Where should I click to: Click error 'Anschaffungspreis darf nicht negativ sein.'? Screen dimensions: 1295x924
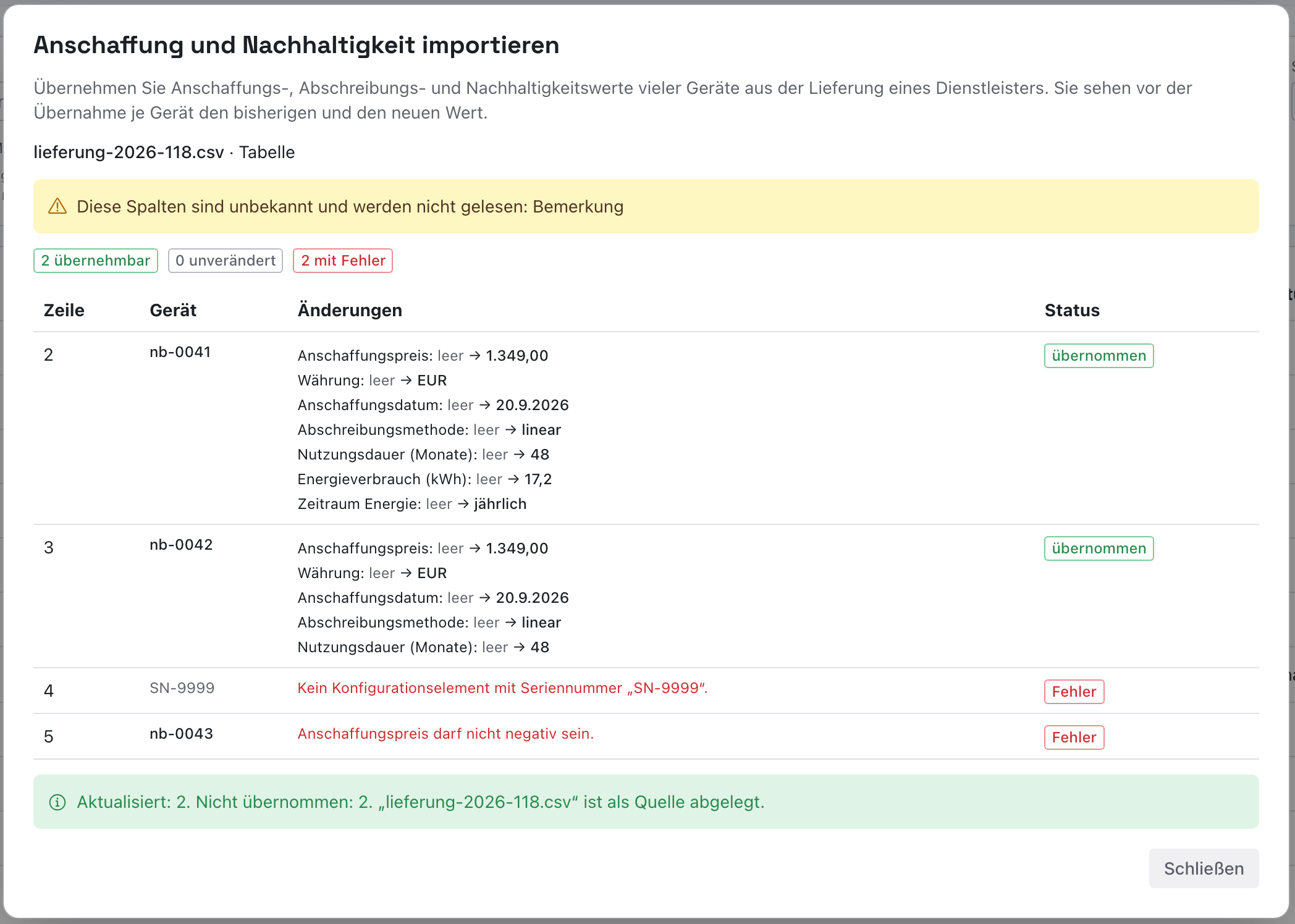point(445,734)
